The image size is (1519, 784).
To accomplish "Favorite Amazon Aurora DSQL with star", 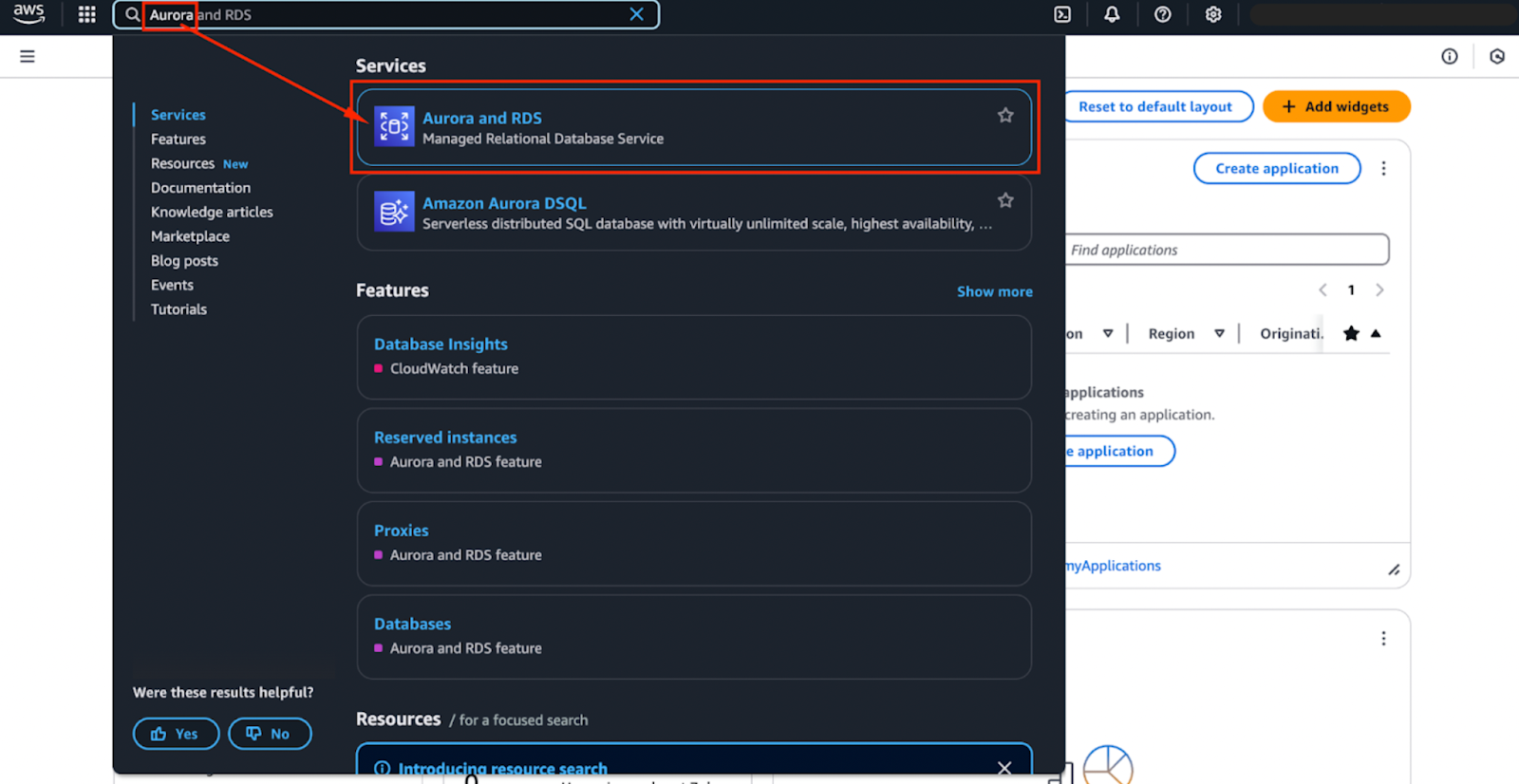I will 1005,200.
